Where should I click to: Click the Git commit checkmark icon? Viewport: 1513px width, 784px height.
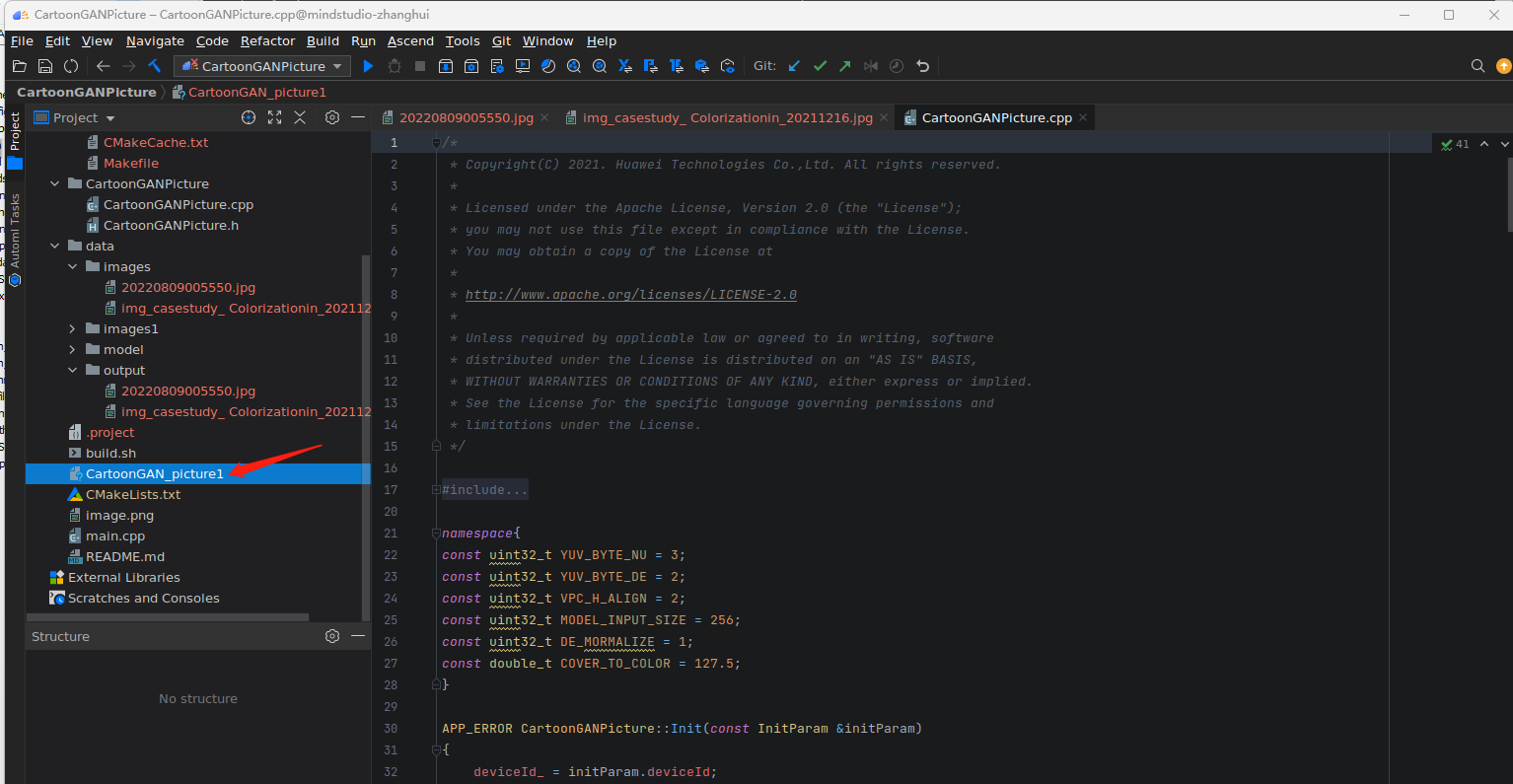point(820,66)
